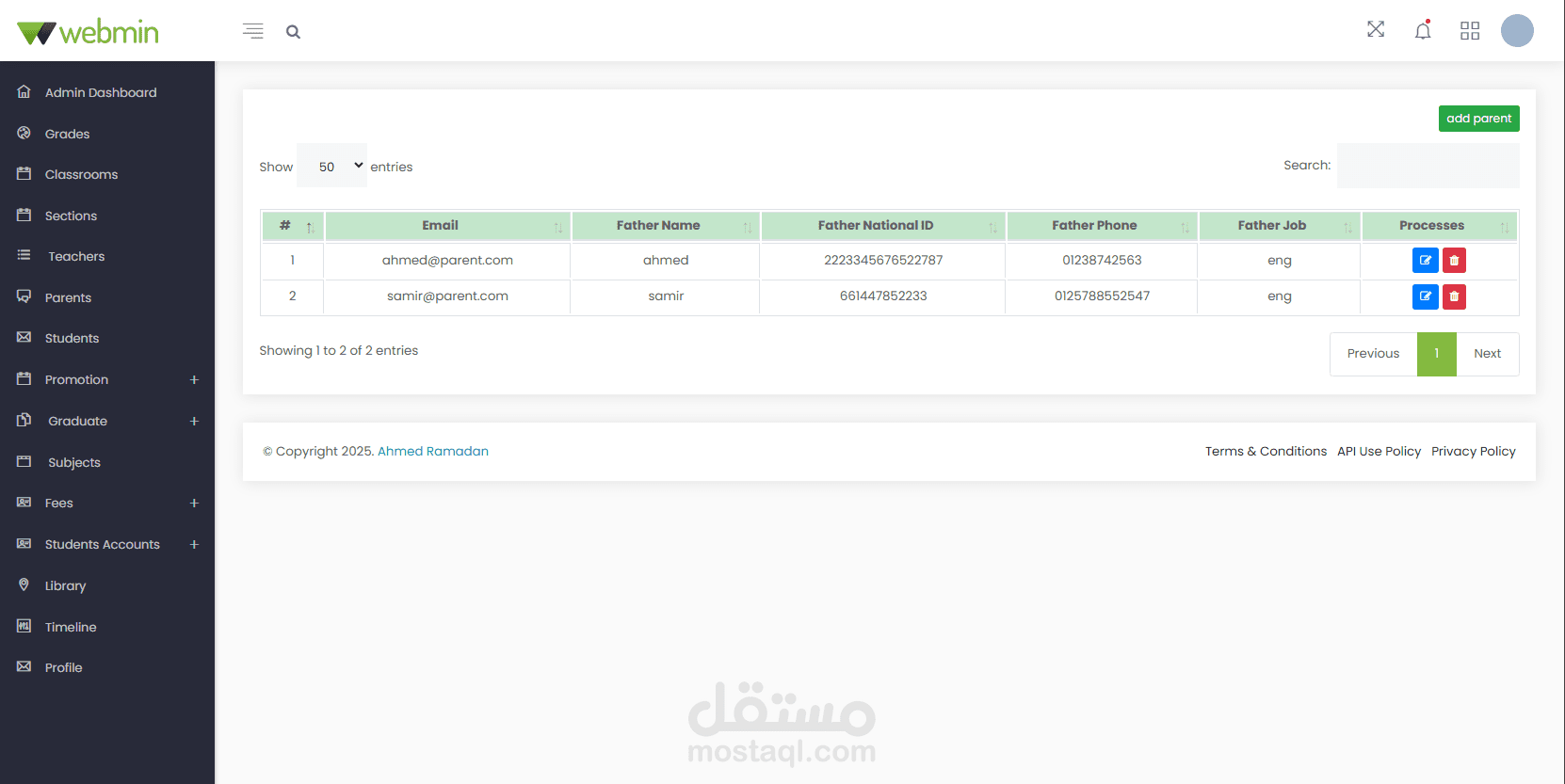Image resolution: width=1565 pixels, height=784 pixels.
Task: Delete parent samir@parent.com
Action: click(x=1454, y=296)
